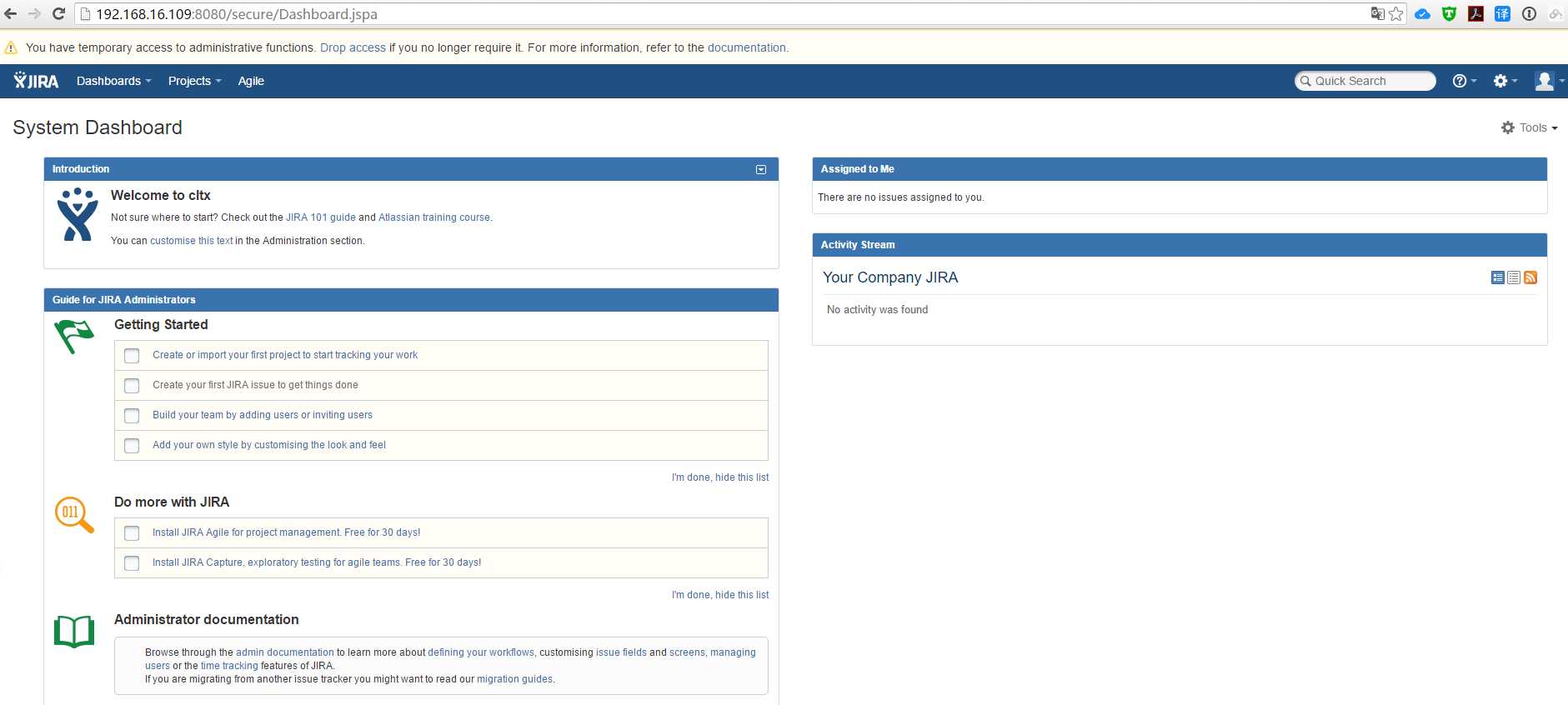This screenshot has width=1568, height=705.
Task: Click the Your Company JIRA title
Action: click(890, 277)
